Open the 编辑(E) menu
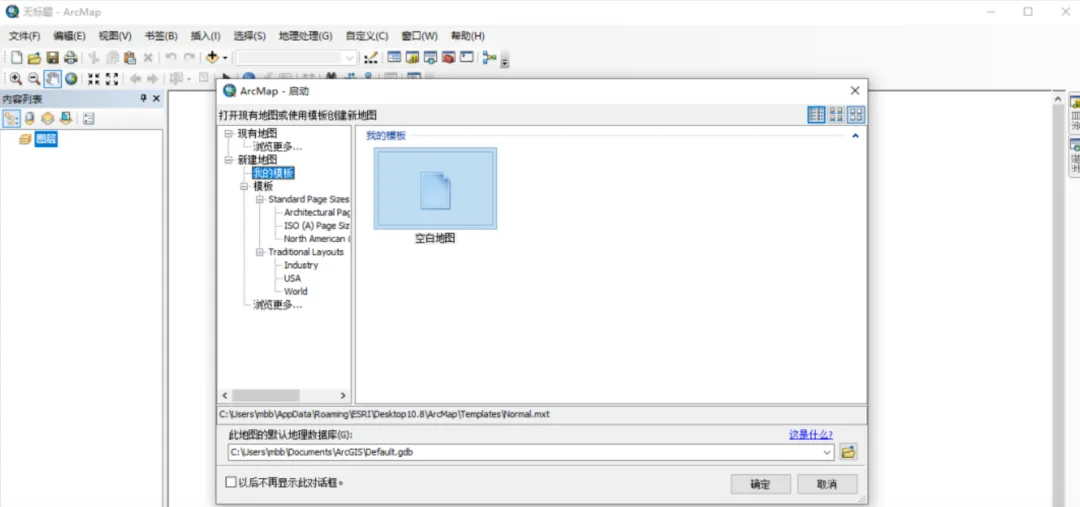Viewport: 1080px width, 507px height. tap(70, 36)
